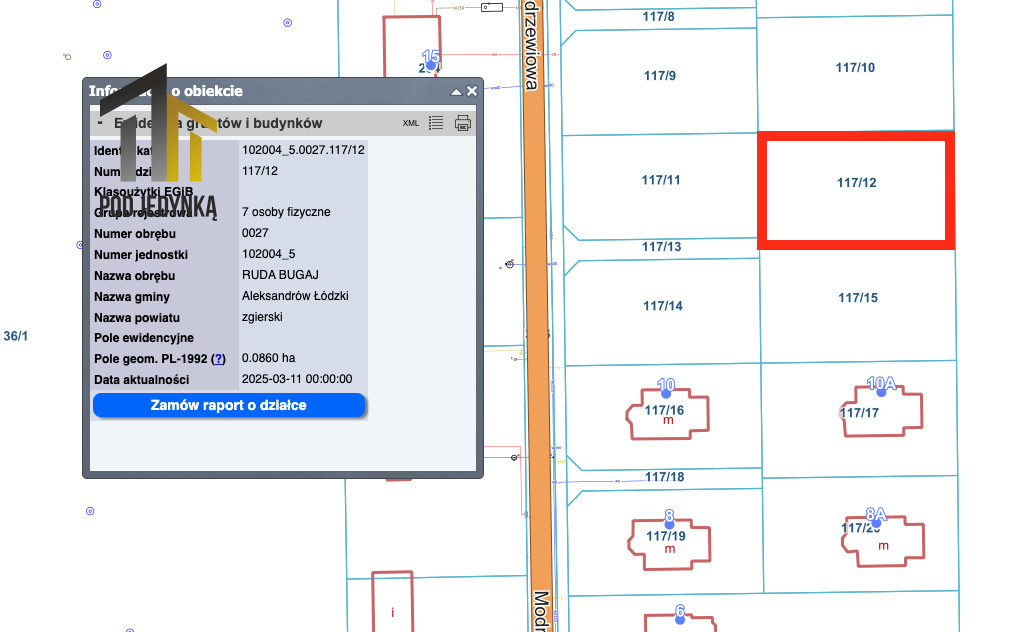Click the building on parcel 117/17
This screenshot has height=632, width=1009.
[x=882, y=411]
